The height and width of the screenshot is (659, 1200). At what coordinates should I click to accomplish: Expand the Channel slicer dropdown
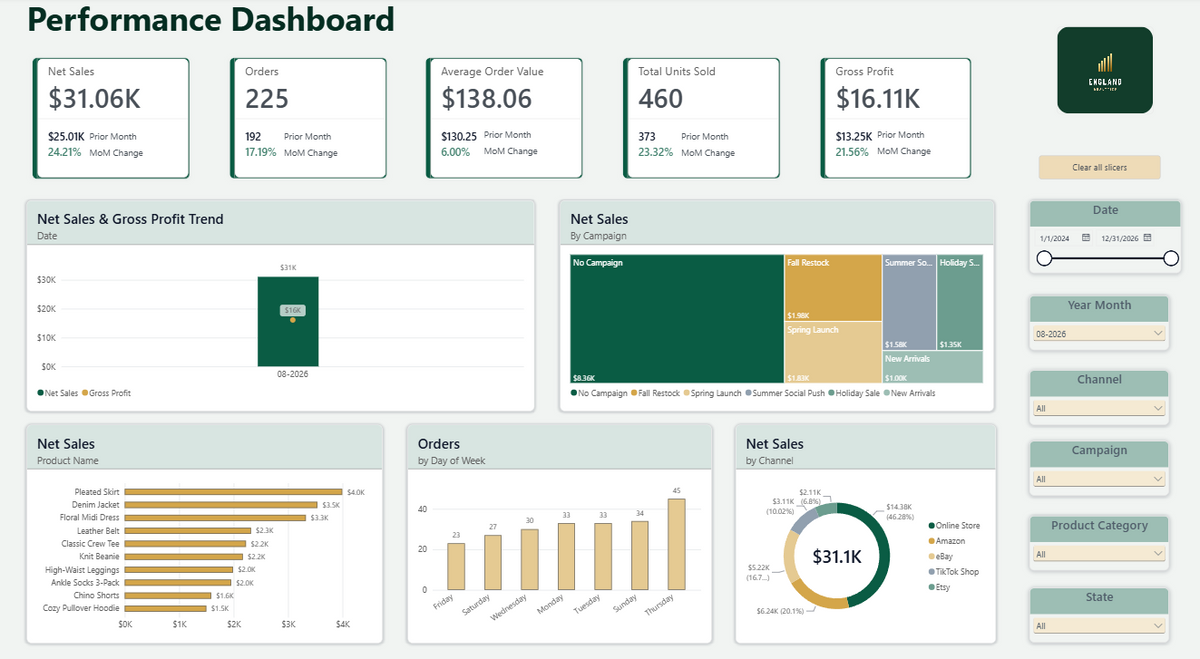point(1099,408)
